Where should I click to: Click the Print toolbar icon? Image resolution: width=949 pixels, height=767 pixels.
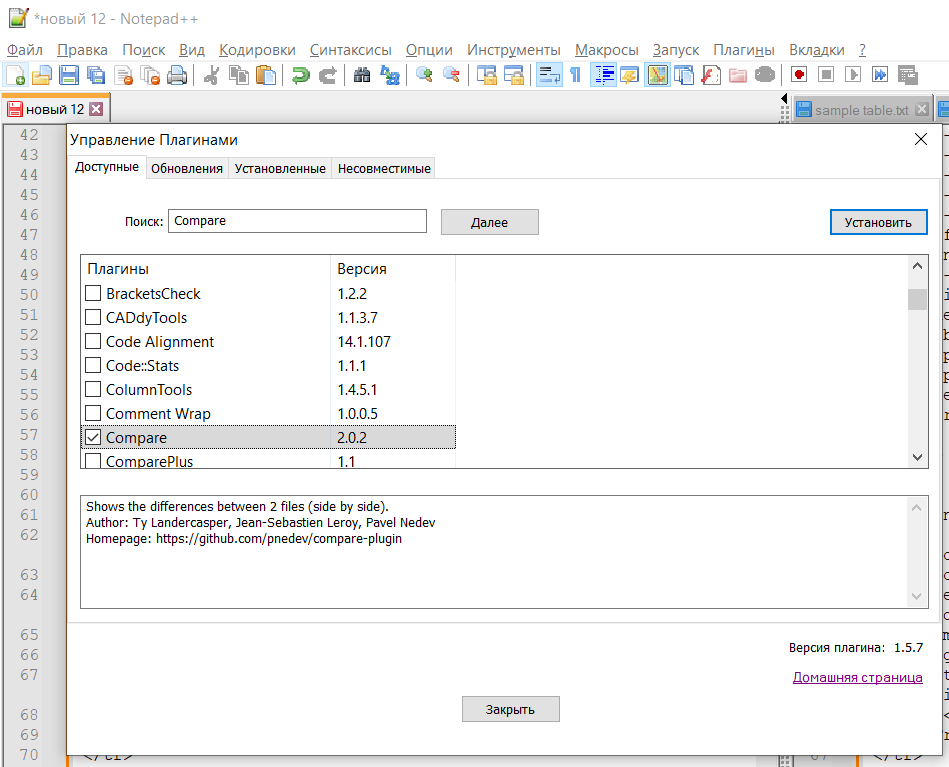[177, 75]
